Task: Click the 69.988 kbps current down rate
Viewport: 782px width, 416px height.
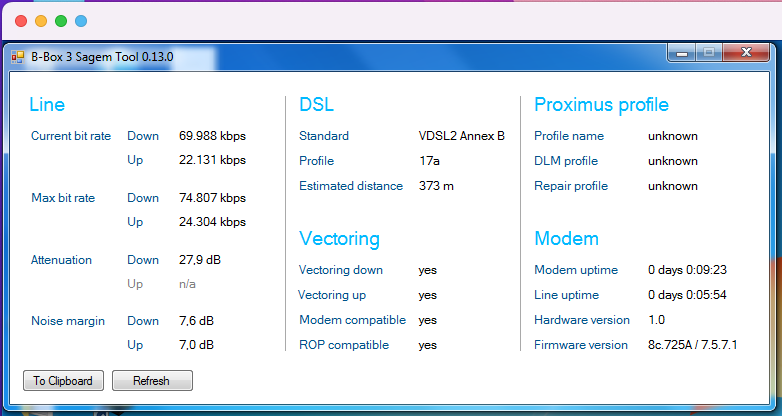Action: click(x=212, y=136)
